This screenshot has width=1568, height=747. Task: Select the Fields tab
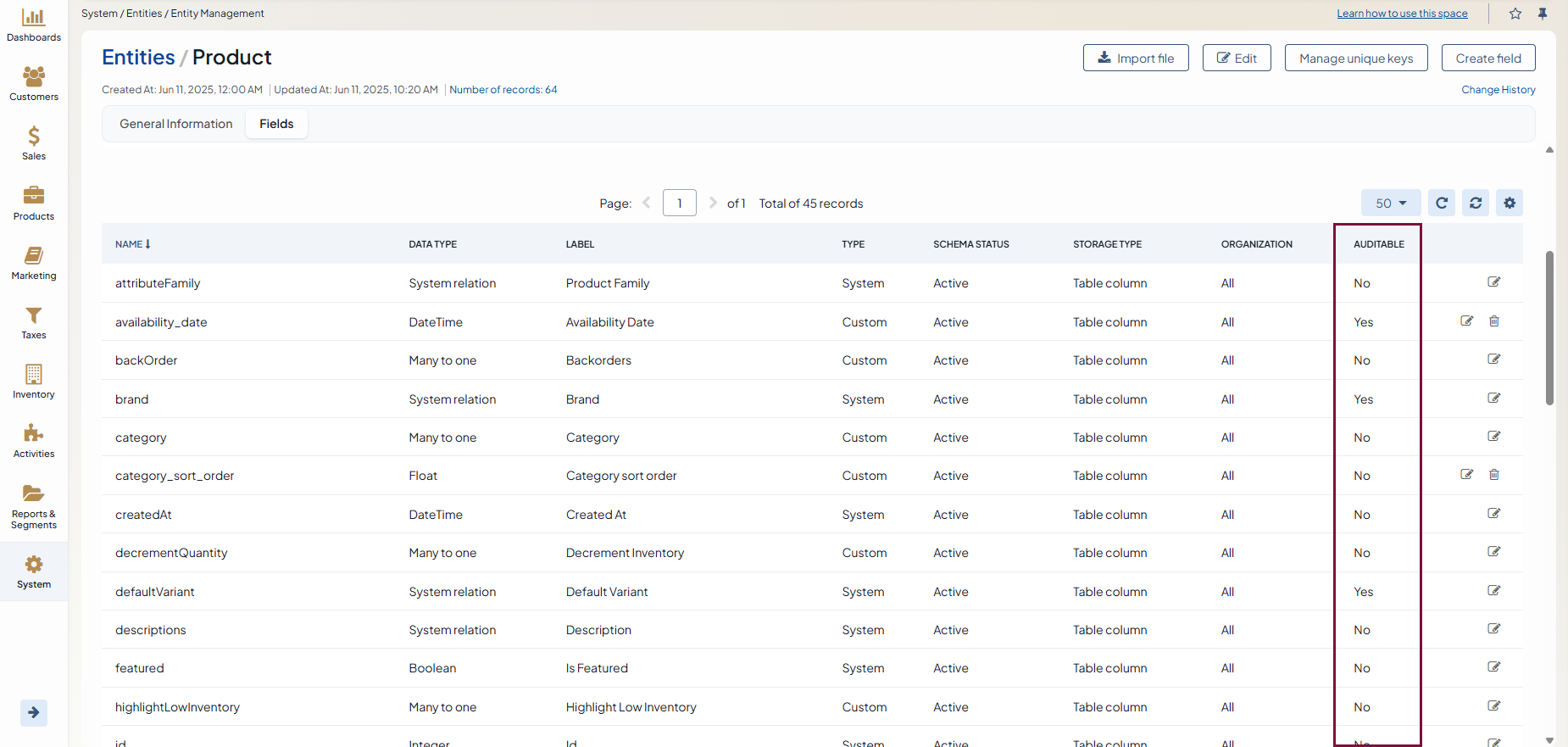(276, 124)
